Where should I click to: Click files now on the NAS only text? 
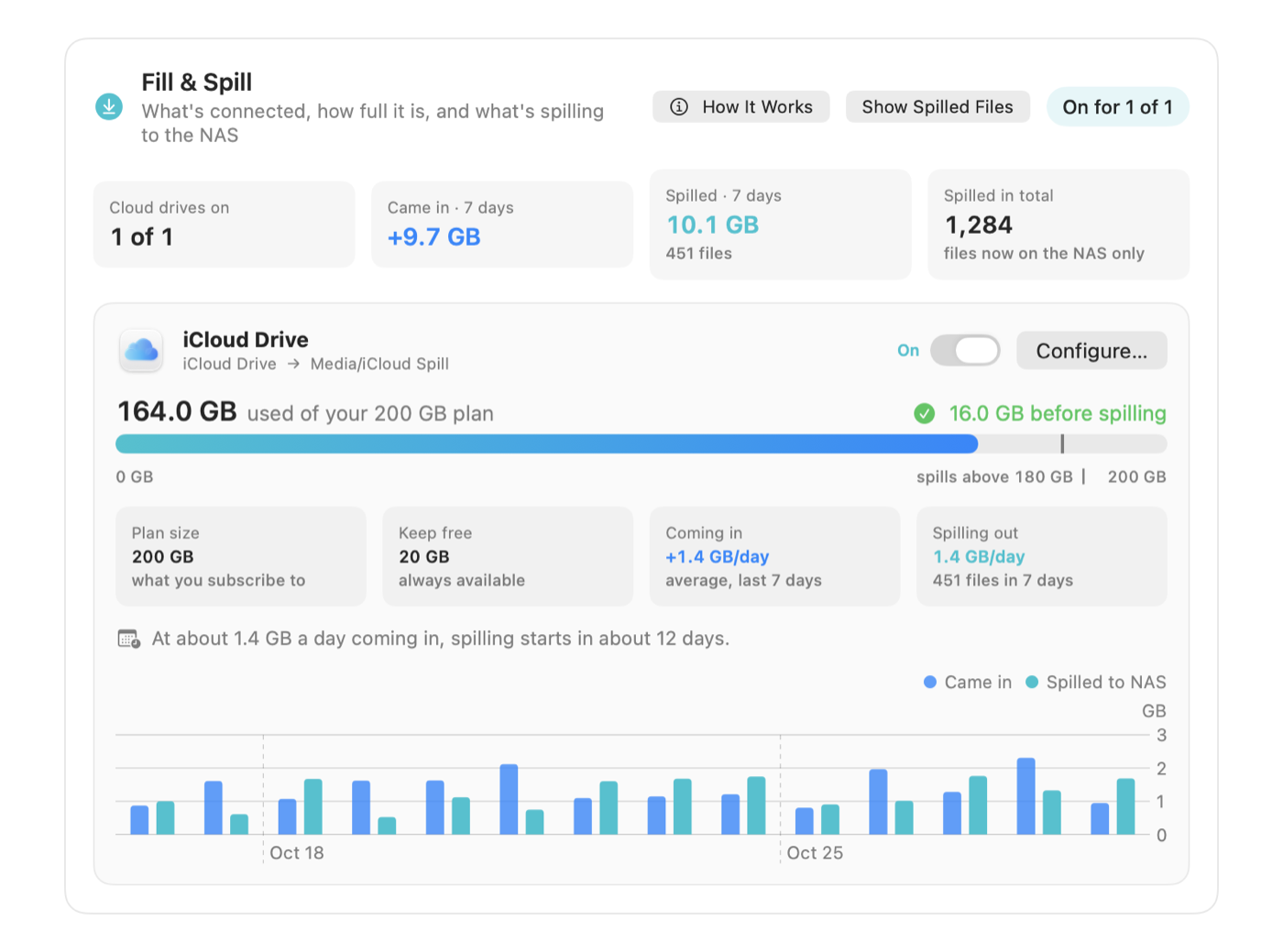[1044, 254]
